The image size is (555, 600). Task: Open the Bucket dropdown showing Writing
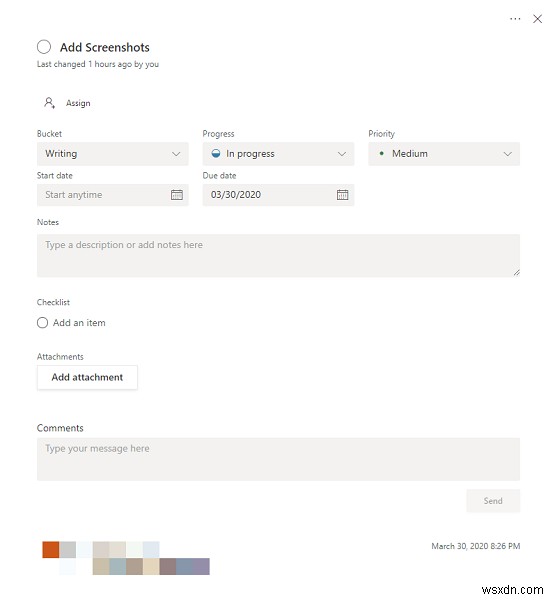113,154
